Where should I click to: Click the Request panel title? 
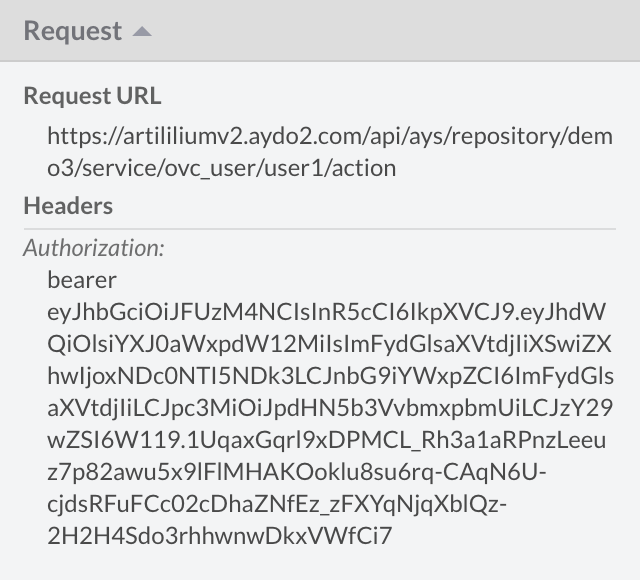coord(73,31)
